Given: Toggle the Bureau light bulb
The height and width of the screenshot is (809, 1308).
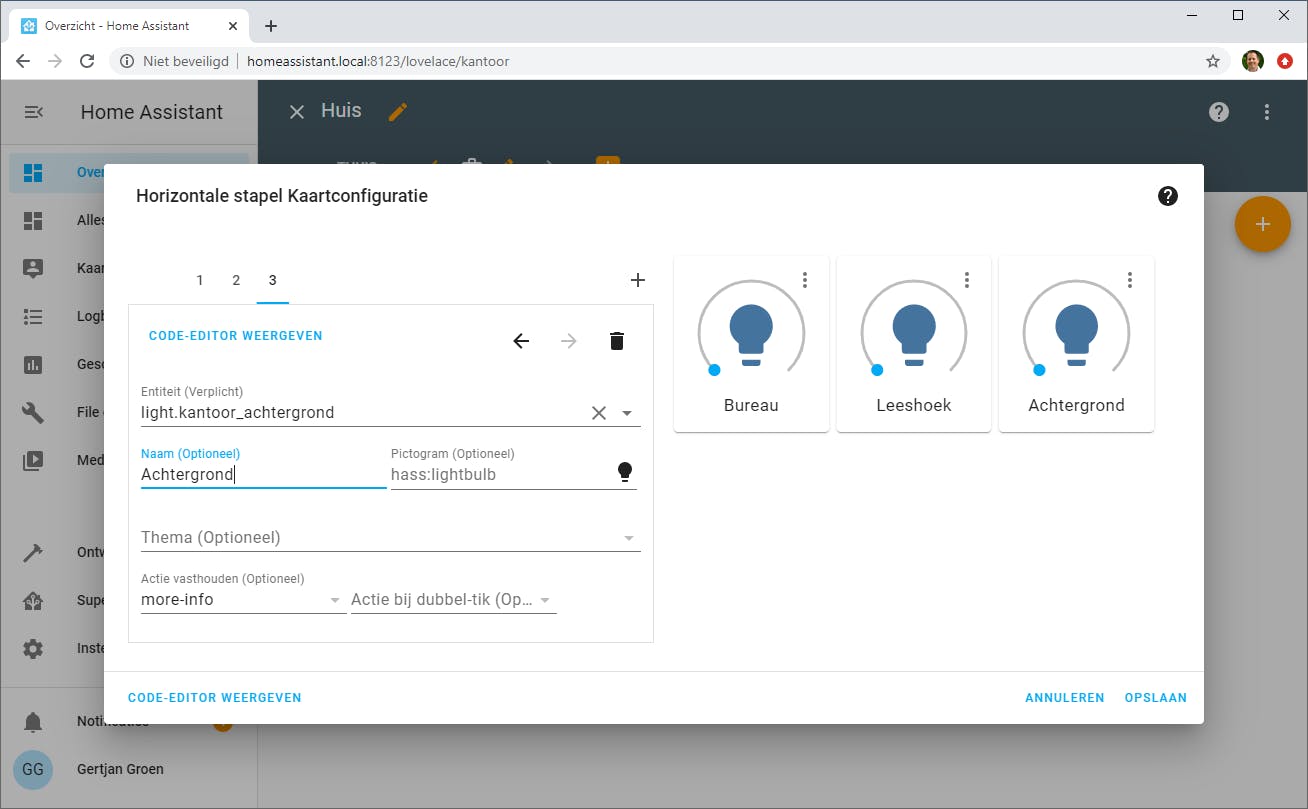Looking at the screenshot, I should coord(751,334).
